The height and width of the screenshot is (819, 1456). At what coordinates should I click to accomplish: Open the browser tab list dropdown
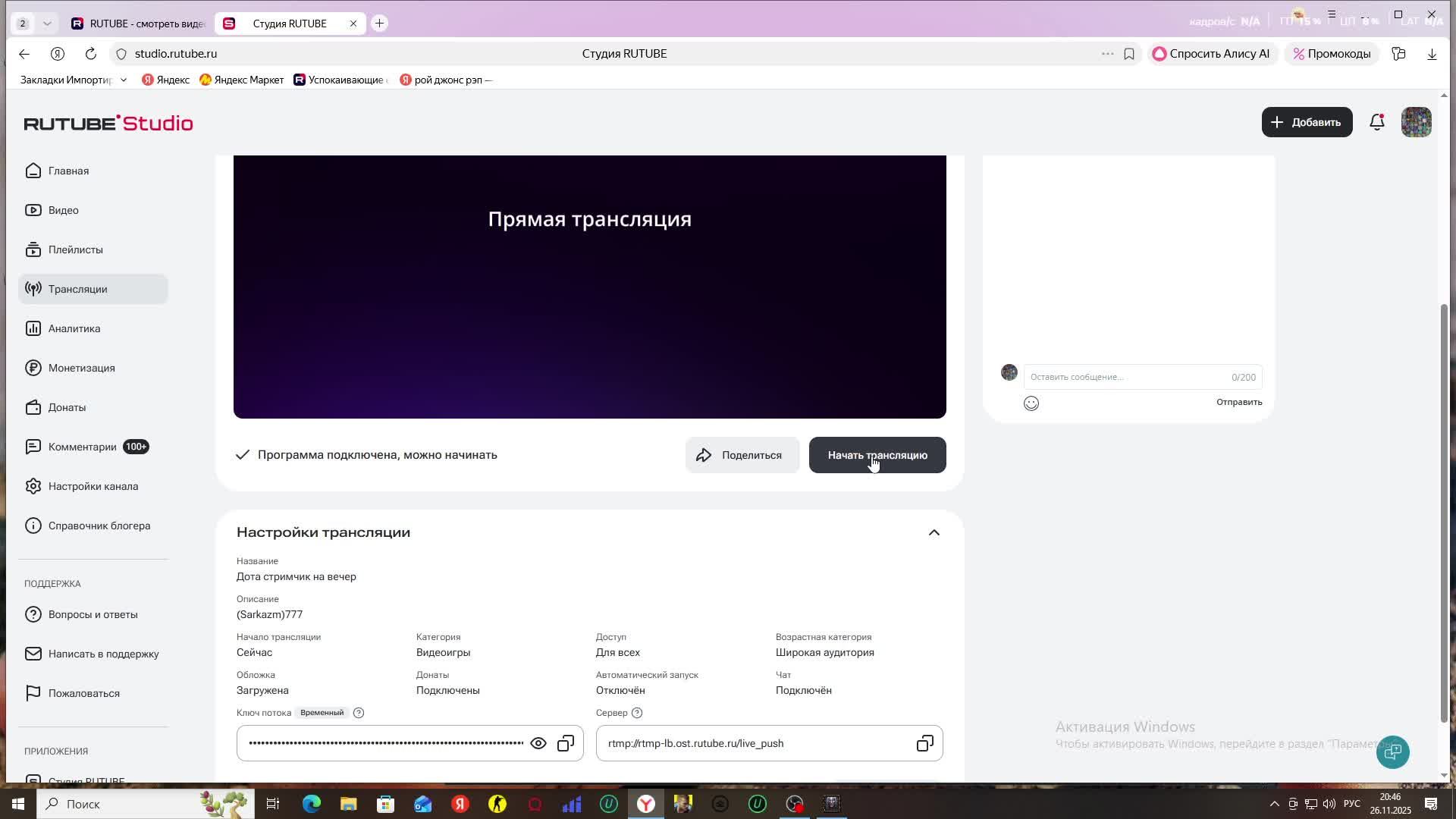point(47,23)
